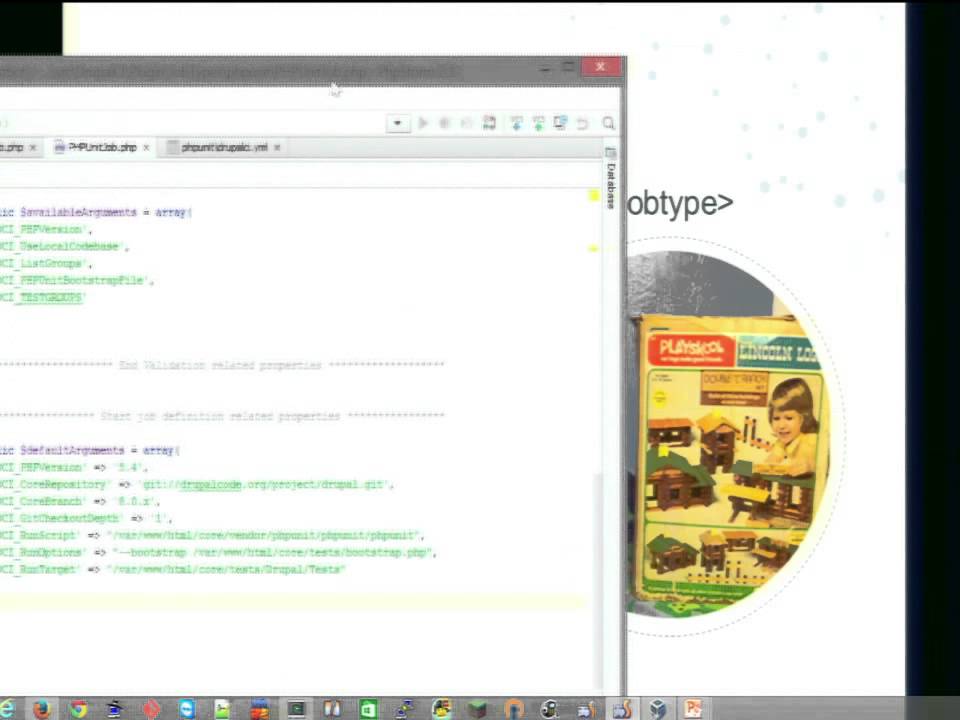
Task: Click the DCI_CoreRepository git URL line
Action: [197, 484]
